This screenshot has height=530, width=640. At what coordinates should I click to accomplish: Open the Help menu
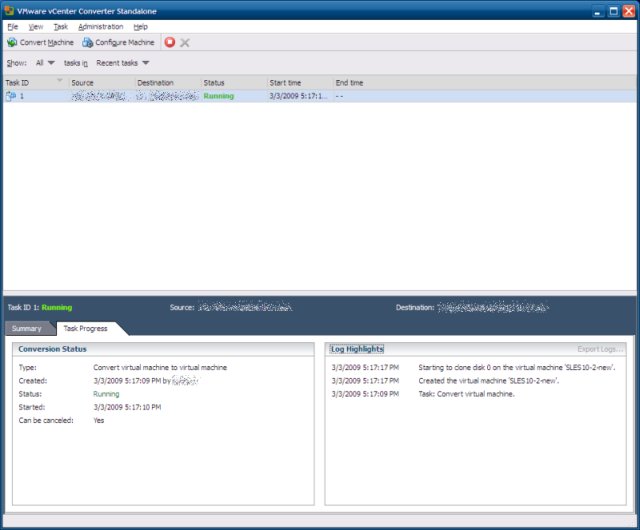(140, 27)
